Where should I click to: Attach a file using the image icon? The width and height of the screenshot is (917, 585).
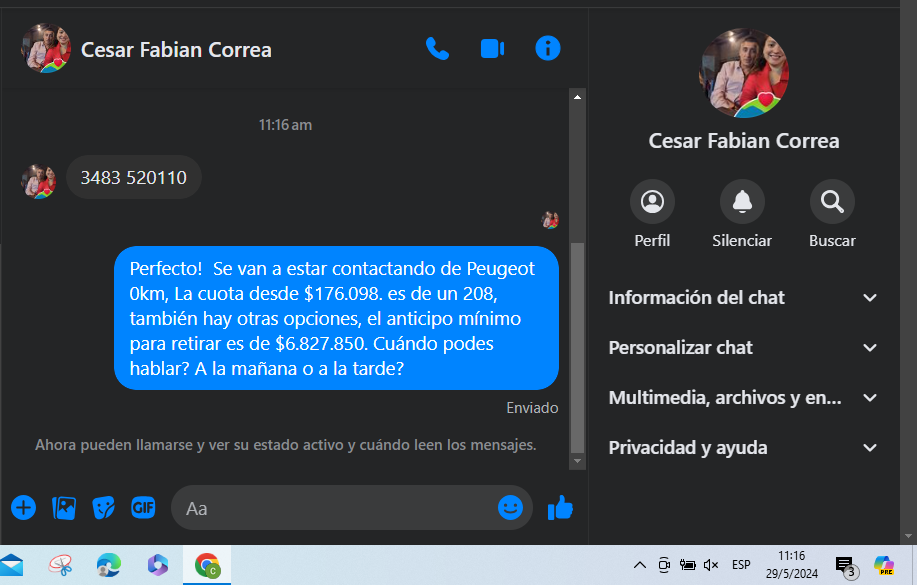pyautogui.click(x=64, y=508)
